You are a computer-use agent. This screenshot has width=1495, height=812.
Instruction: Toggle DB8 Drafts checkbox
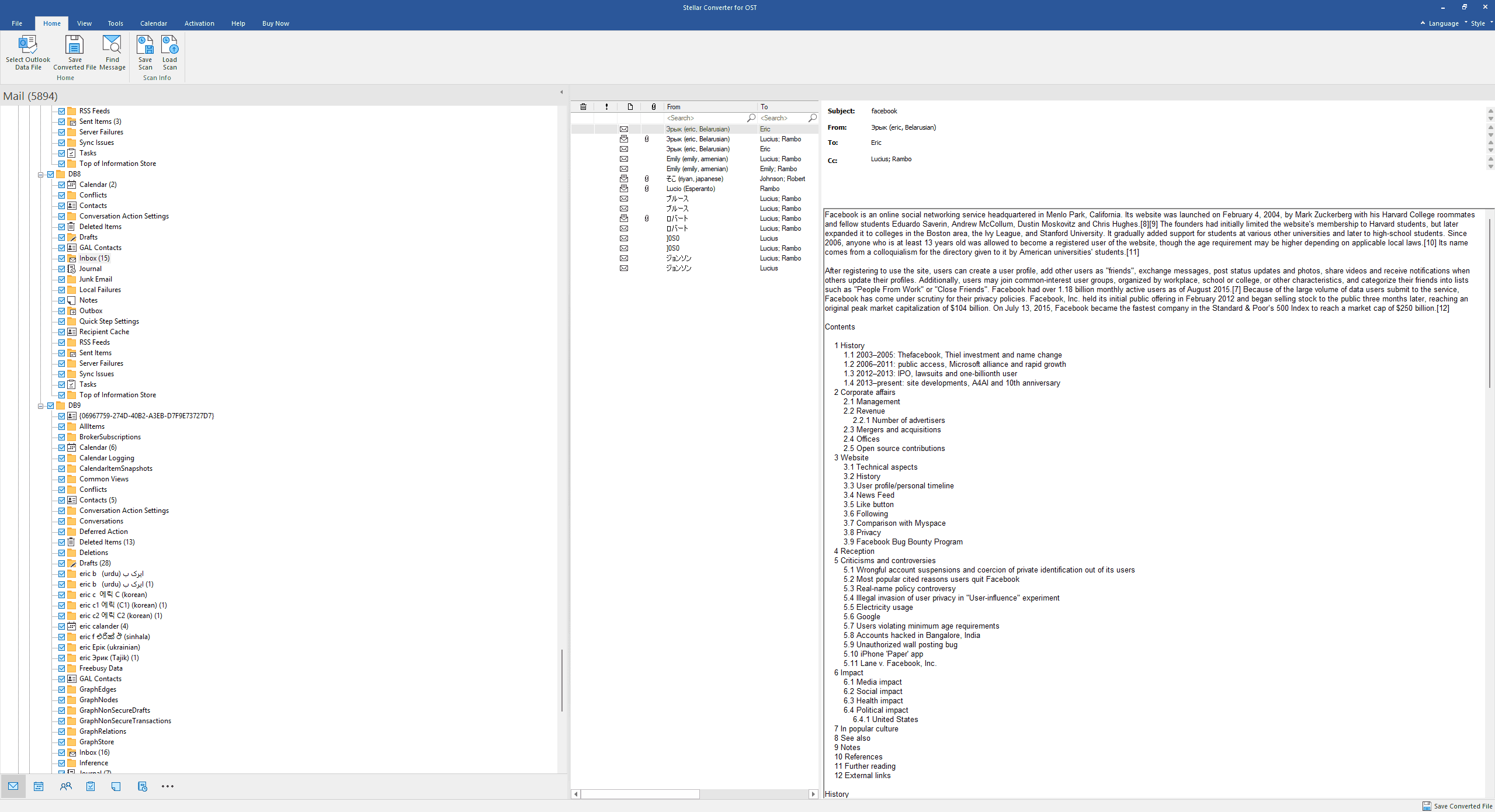62,237
